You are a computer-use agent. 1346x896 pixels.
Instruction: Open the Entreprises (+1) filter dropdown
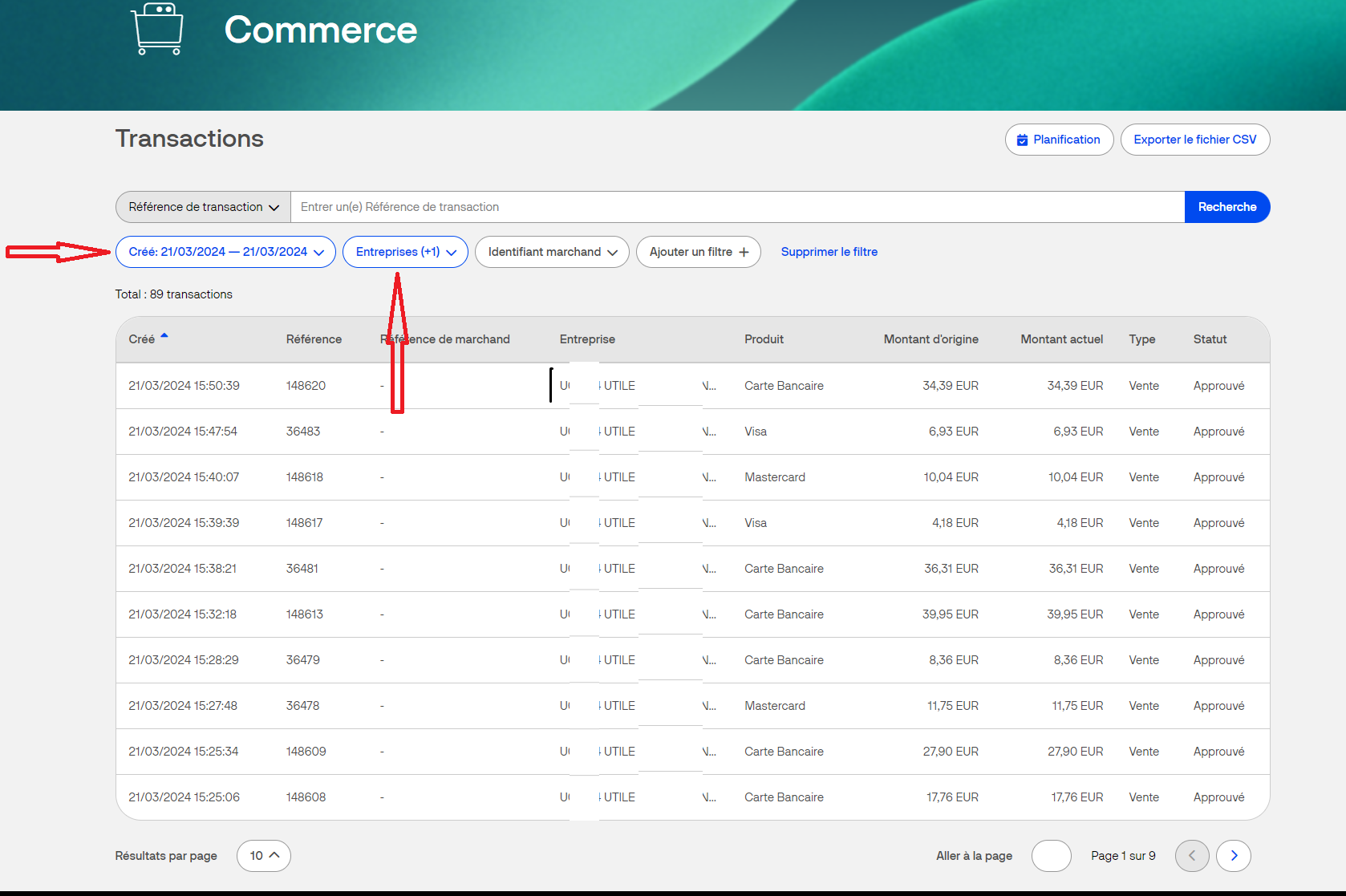(x=405, y=252)
